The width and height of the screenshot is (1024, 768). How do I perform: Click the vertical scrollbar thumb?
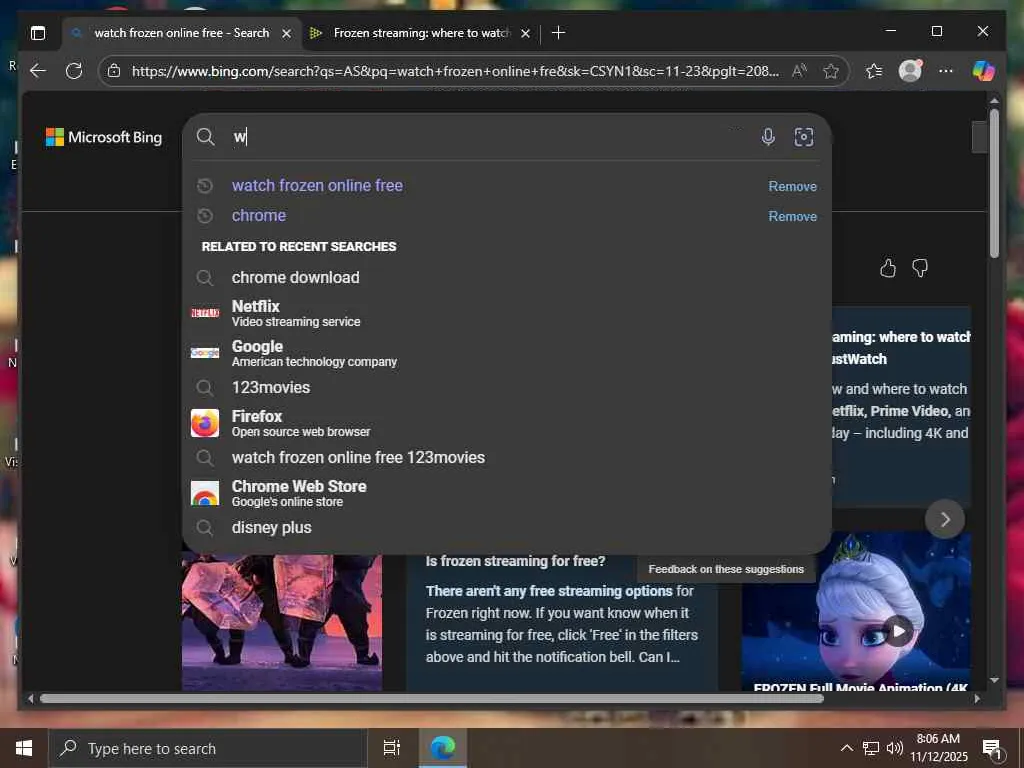993,183
